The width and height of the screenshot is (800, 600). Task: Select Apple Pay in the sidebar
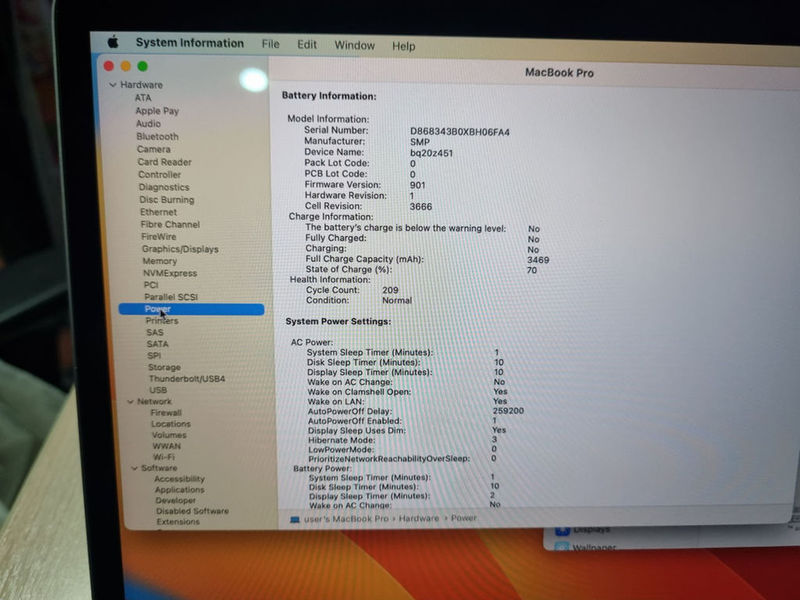click(x=157, y=111)
